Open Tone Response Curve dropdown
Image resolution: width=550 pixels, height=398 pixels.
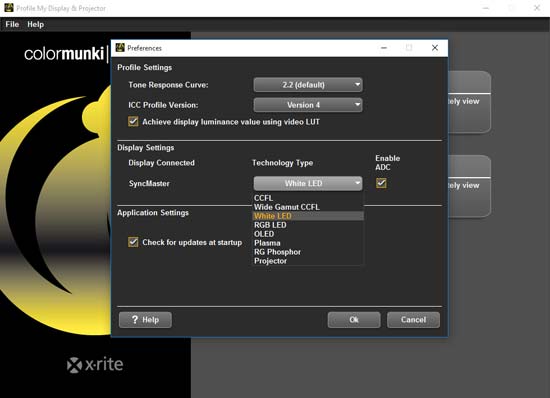coord(308,85)
